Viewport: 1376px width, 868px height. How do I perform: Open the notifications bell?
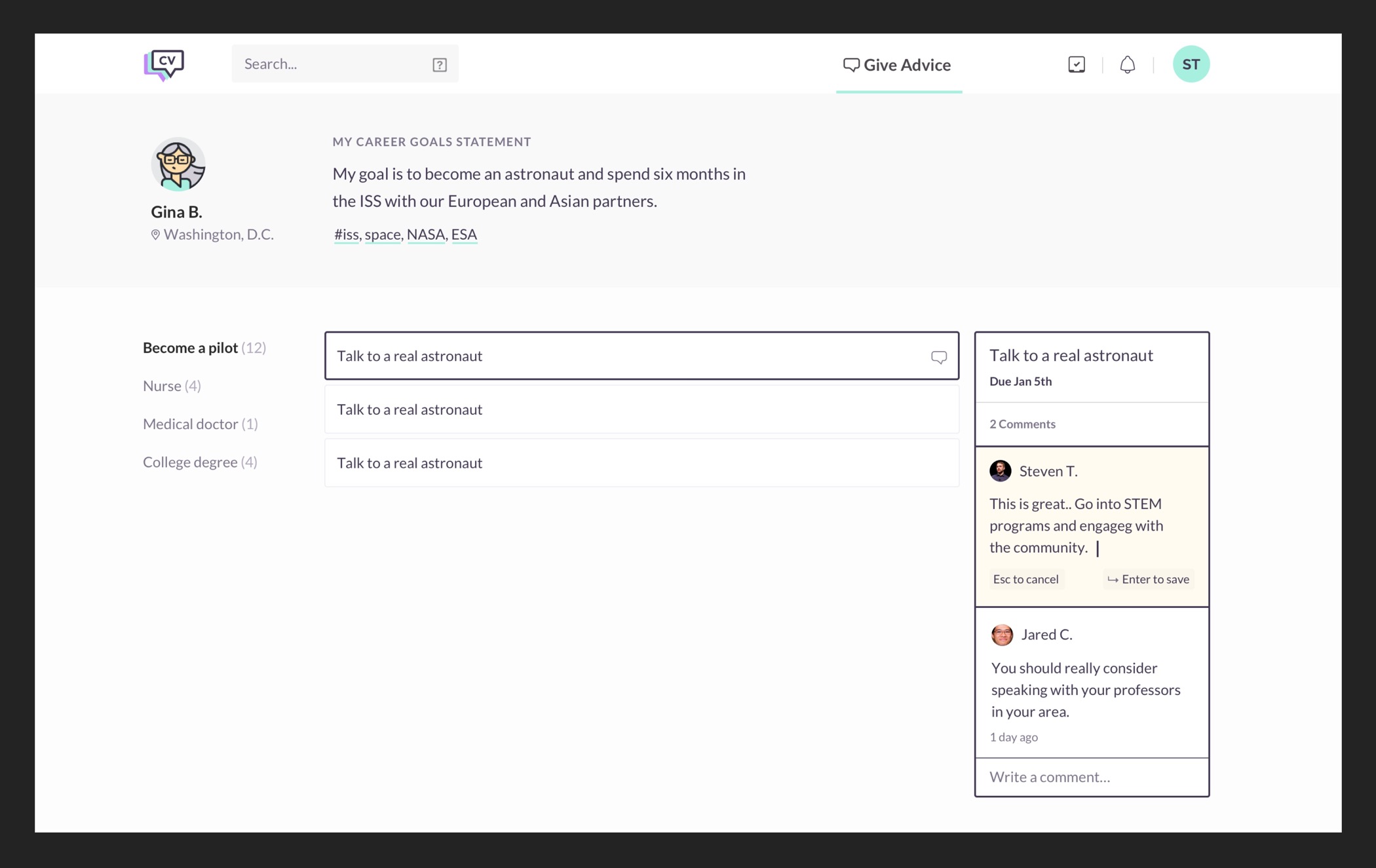(x=1127, y=64)
